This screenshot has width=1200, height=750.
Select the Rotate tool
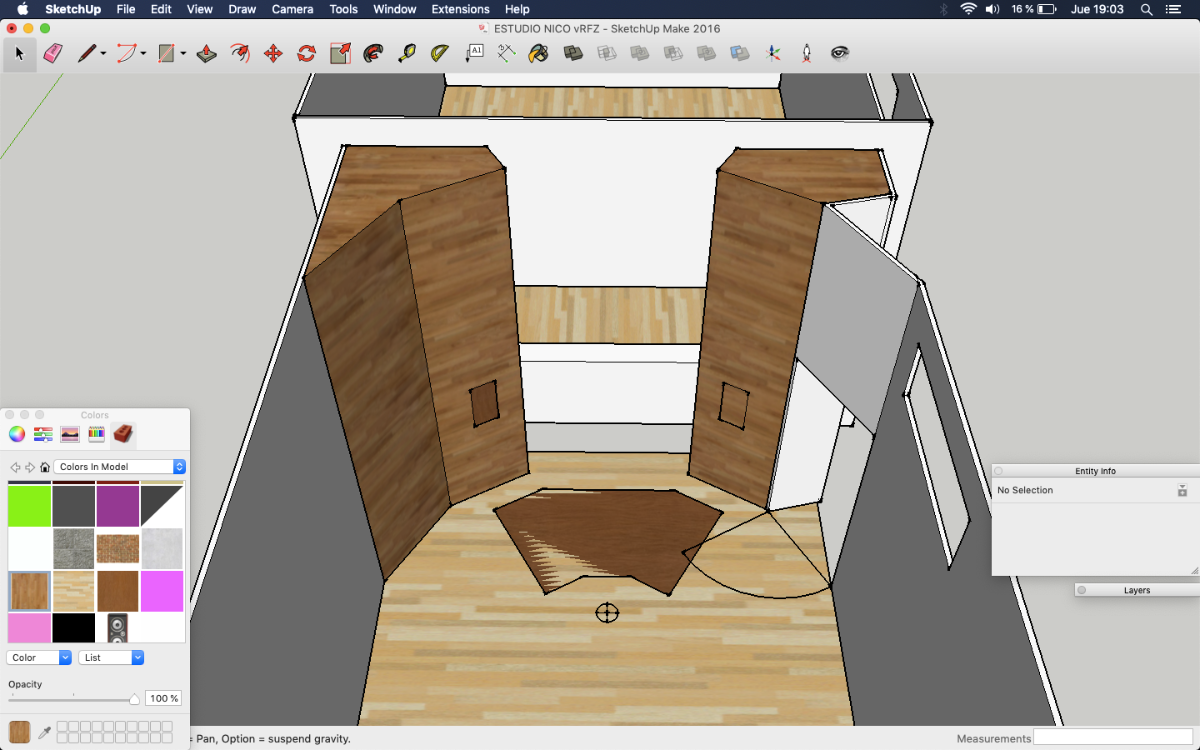pyautogui.click(x=306, y=54)
